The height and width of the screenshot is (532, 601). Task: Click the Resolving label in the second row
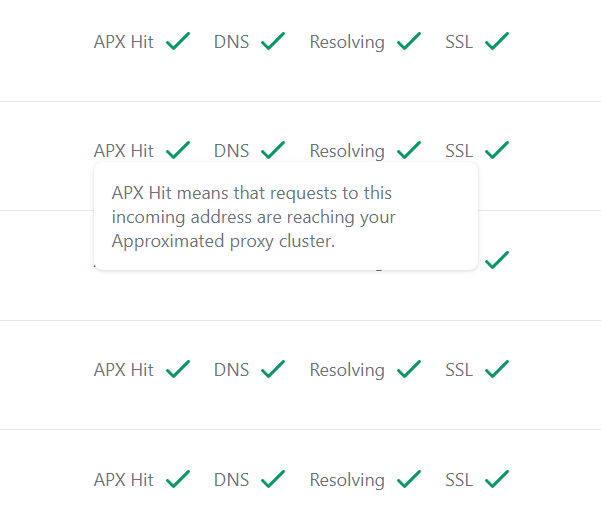347,151
